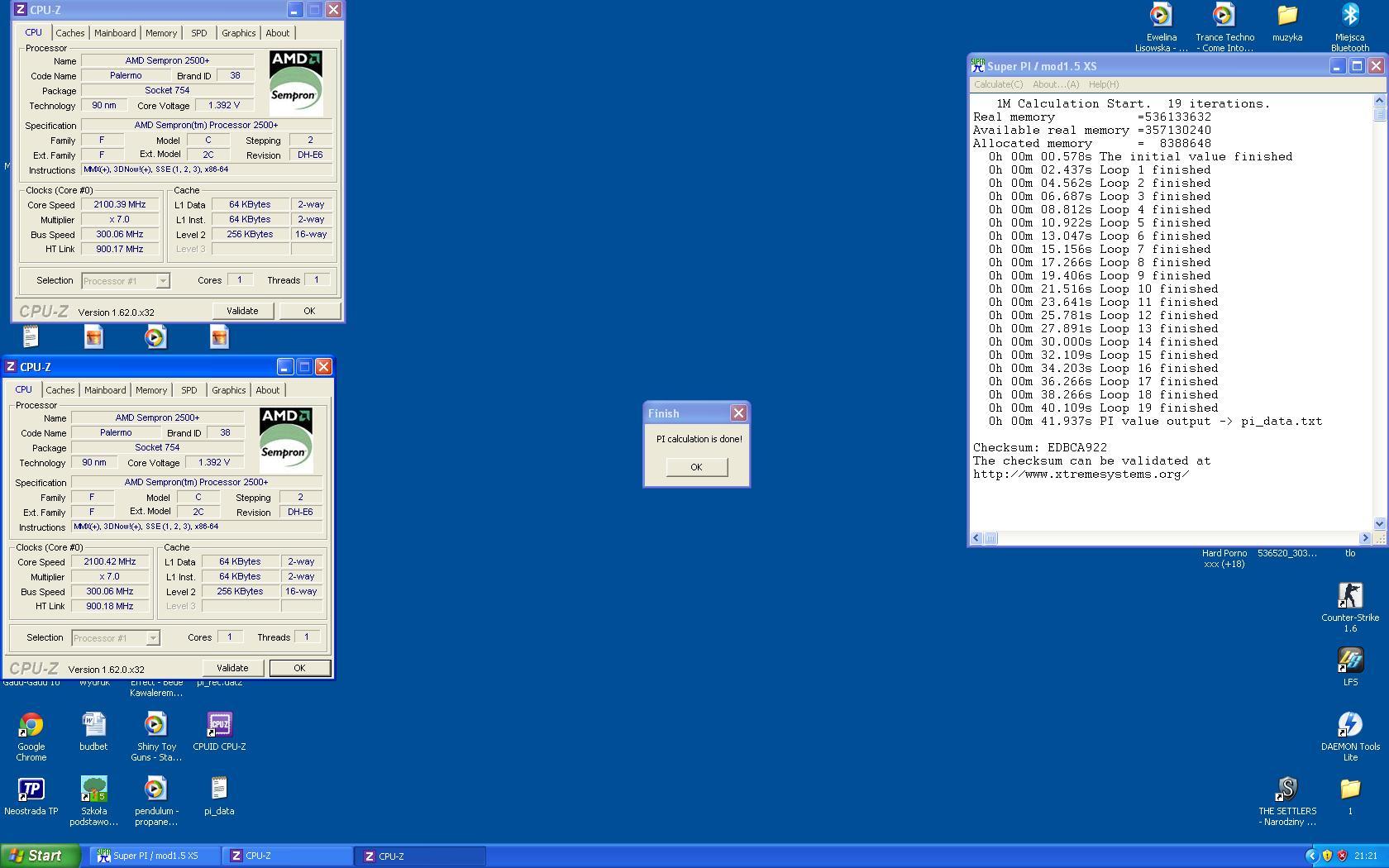Click the AMD Sempron logo in lower CPU-Z
This screenshot has height=868, width=1389.
click(286, 440)
